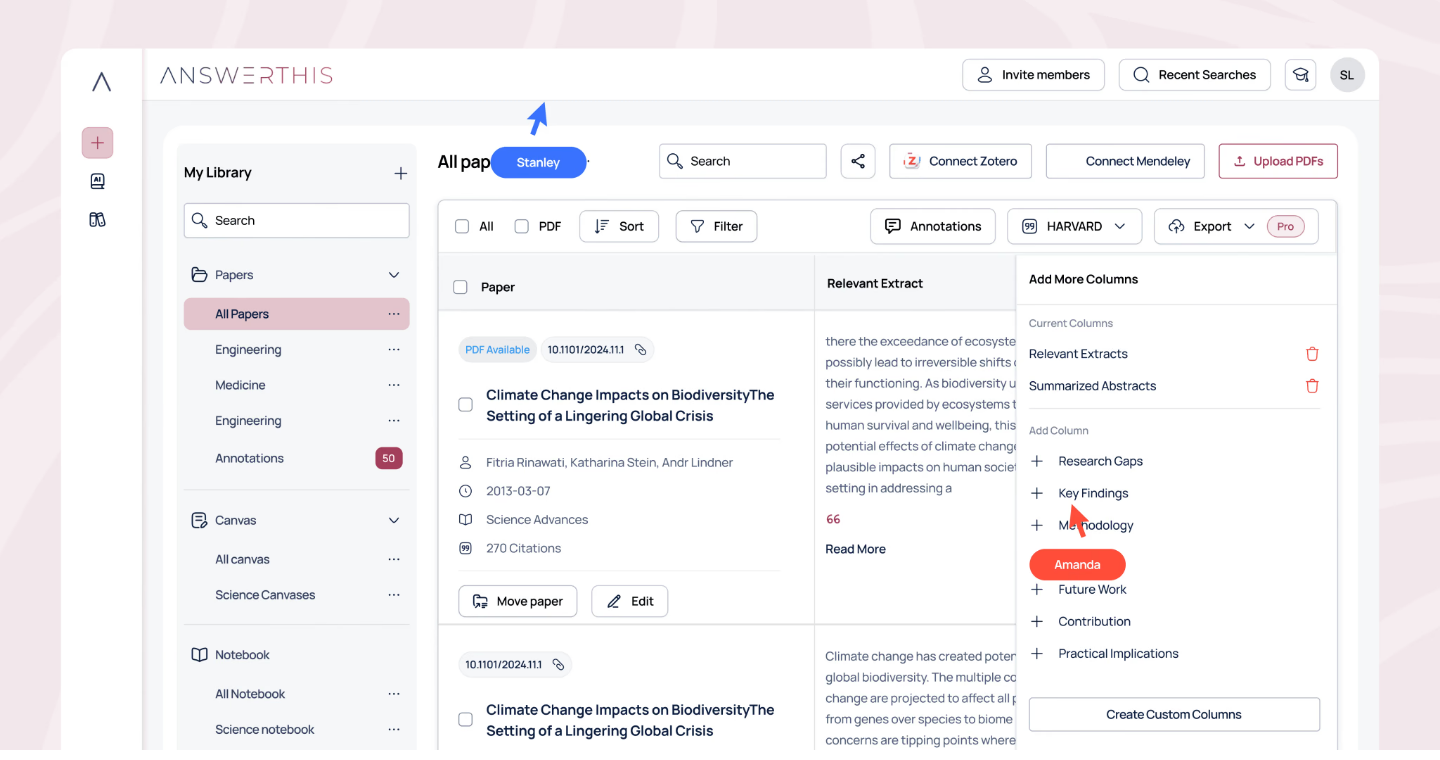Click Connect Zotero button

pyautogui.click(x=960, y=161)
